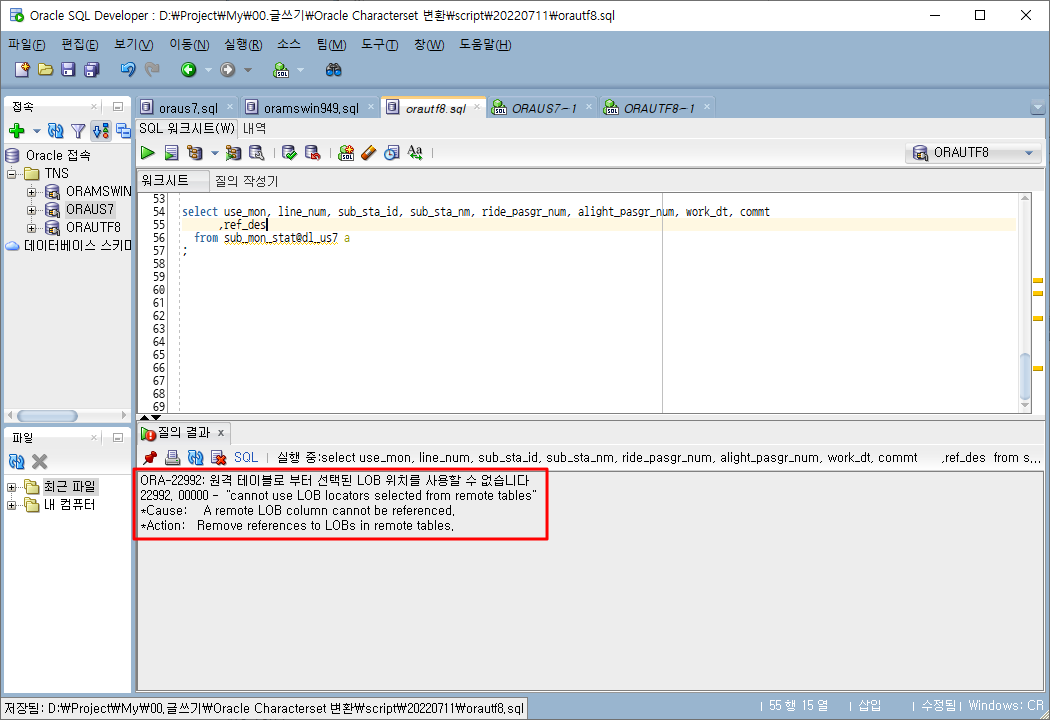Click the editor vertical scrollbar thumb
The image size is (1050, 720).
[x=1025, y=376]
